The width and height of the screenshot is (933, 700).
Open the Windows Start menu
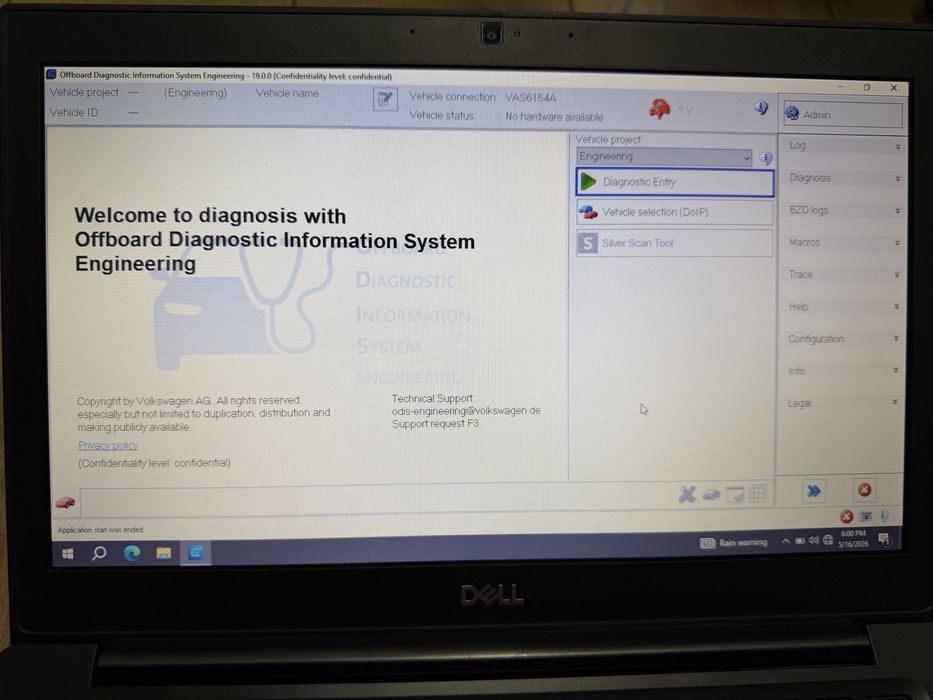(67, 554)
